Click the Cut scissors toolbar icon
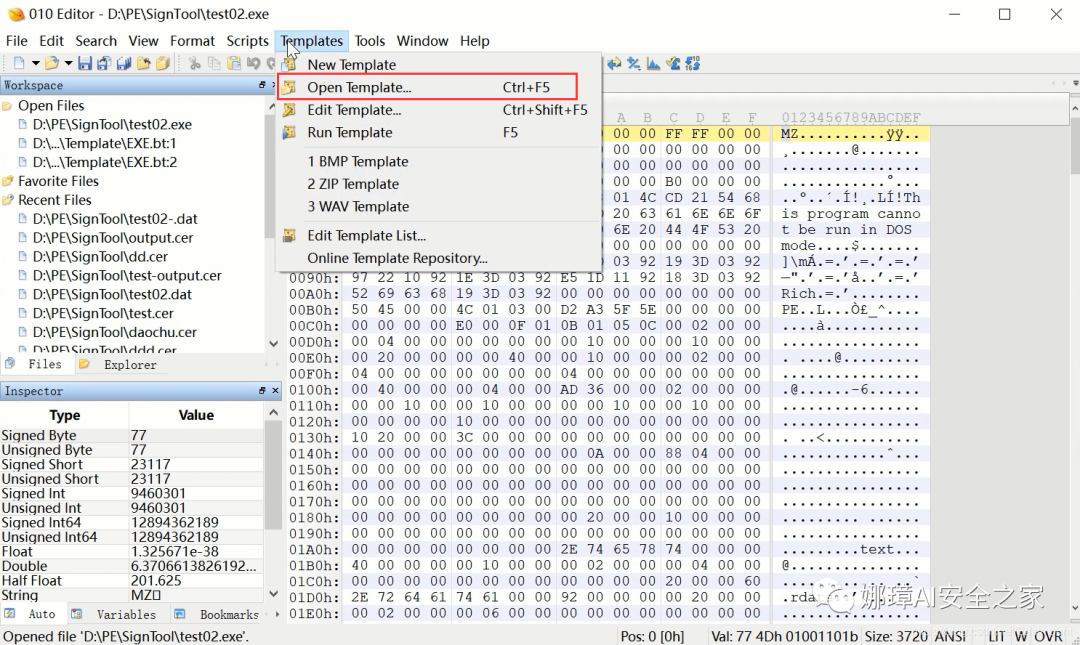The height and width of the screenshot is (645, 1080). (x=195, y=63)
